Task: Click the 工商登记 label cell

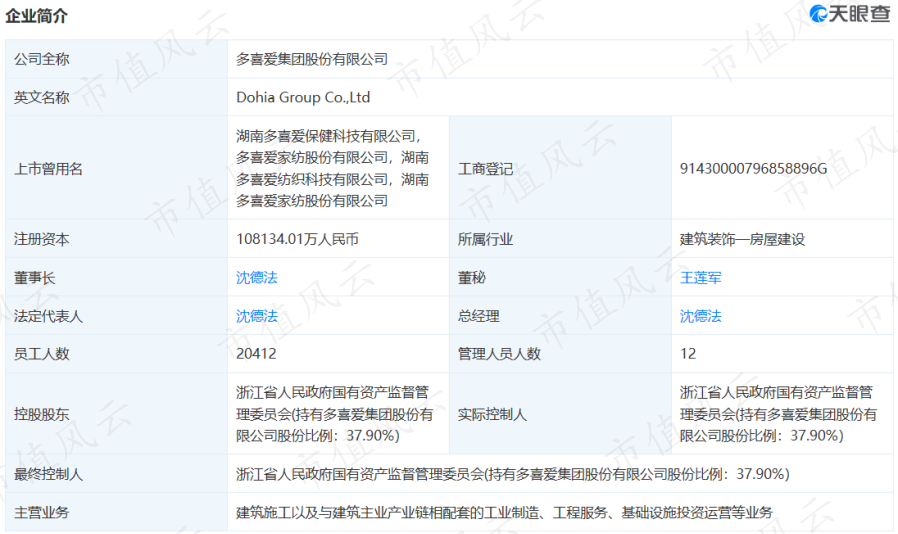Action: [560, 168]
